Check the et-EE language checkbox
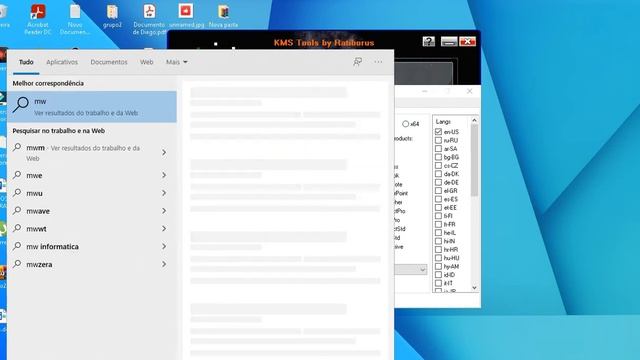The height and width of the screenshot is (360, 640). pos(438,207)
